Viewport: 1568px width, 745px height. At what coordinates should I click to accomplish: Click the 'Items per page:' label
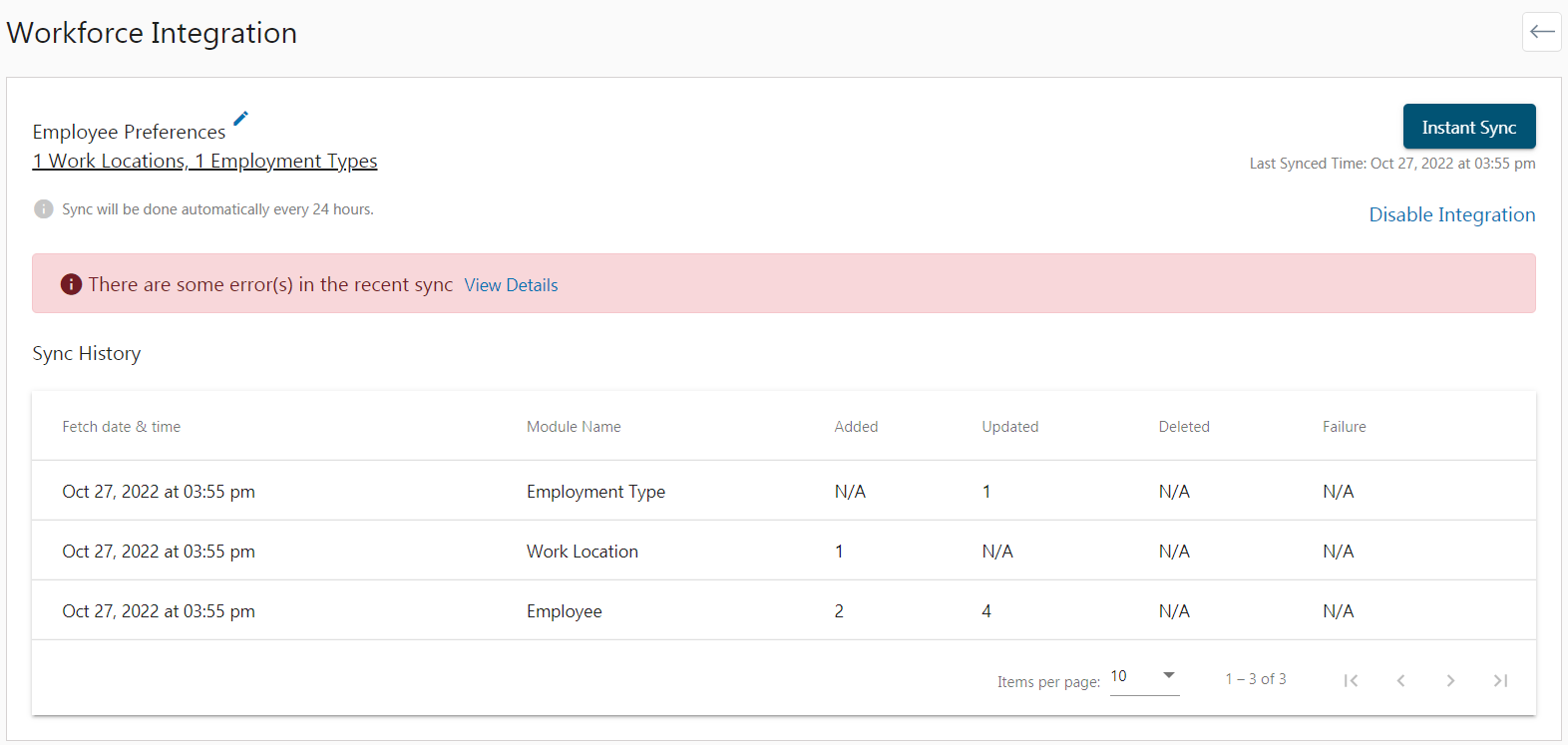[1048, 682]
